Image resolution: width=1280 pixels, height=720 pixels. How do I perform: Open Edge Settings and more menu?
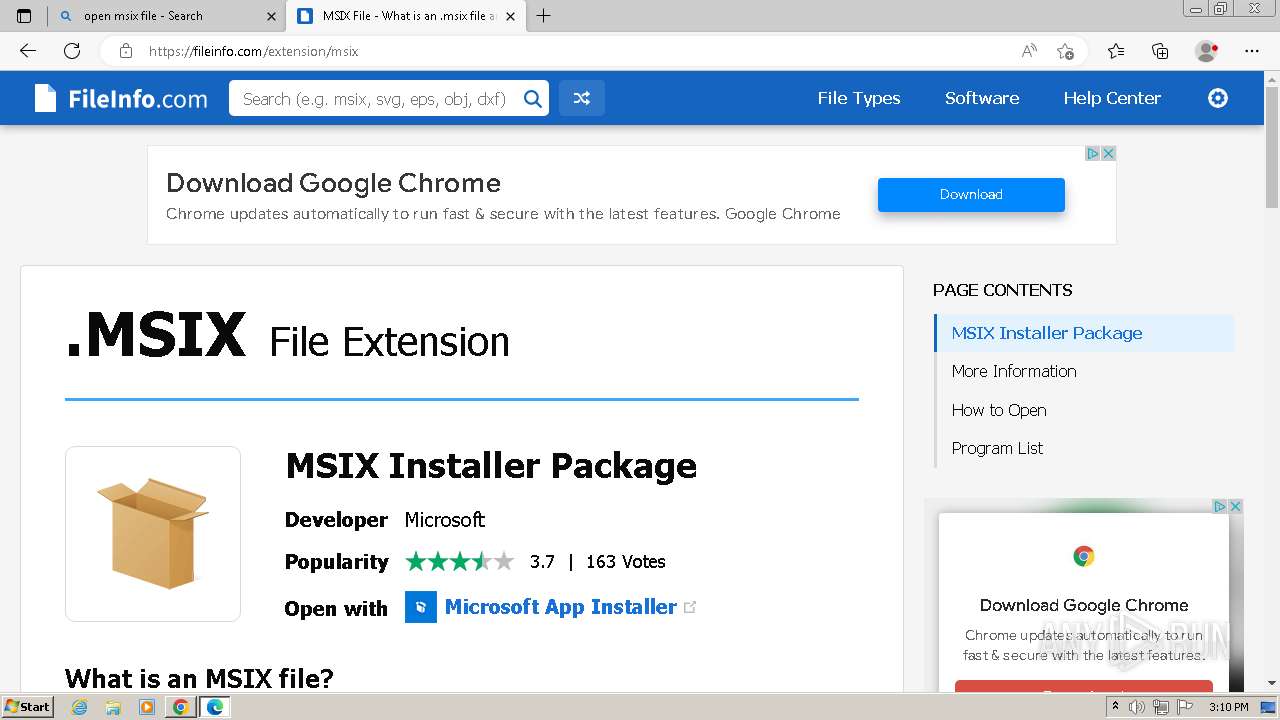coord(1252,51)
